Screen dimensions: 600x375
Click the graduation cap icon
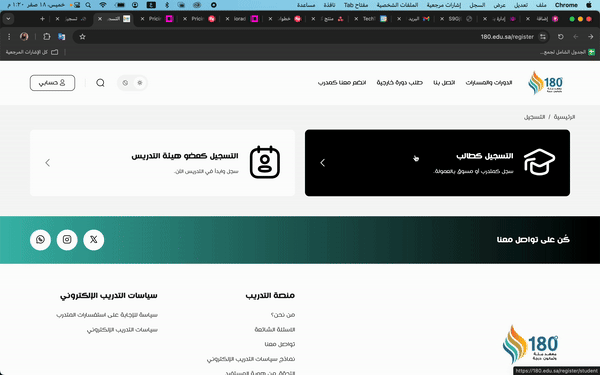(x=540, y=162)
